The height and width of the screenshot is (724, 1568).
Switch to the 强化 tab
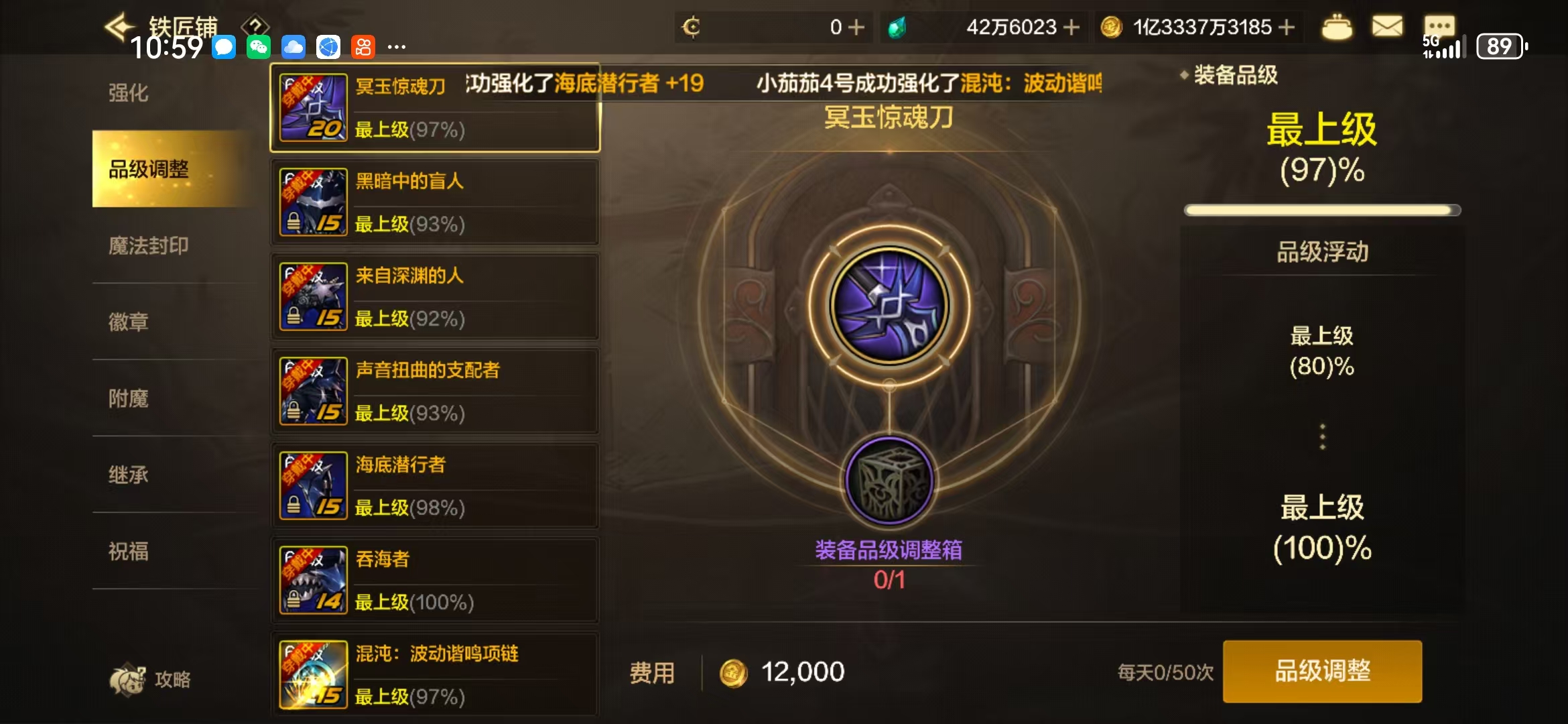point(129,93)
